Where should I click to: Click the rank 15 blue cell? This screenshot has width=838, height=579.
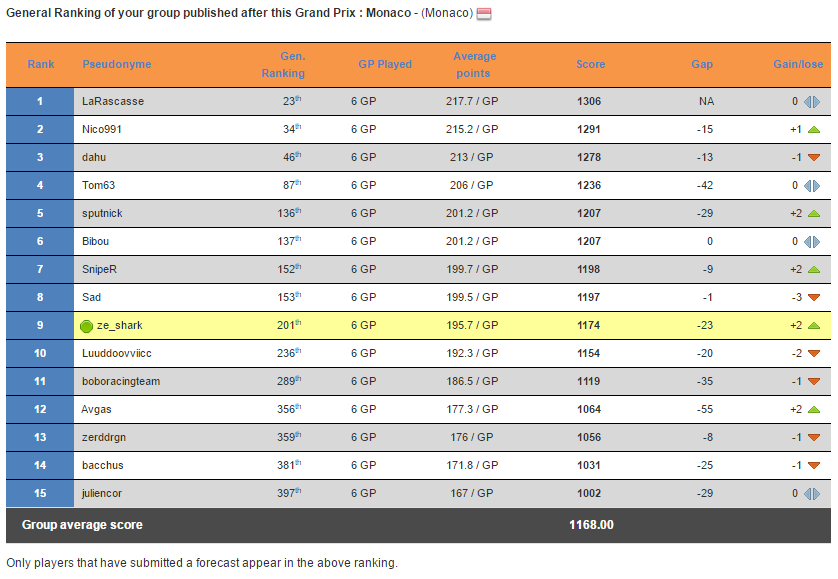[40, 493]
